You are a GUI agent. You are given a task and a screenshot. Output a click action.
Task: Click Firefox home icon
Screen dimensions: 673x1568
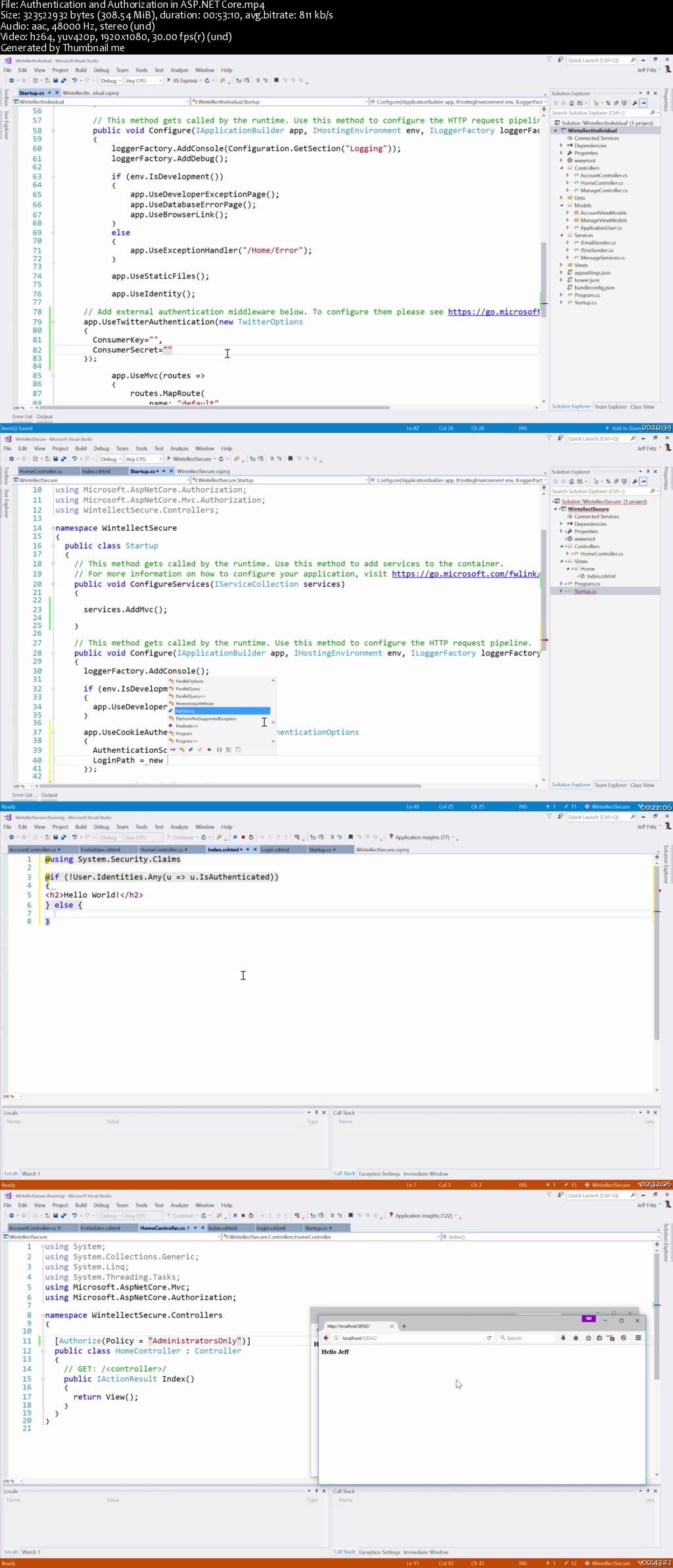click(x=576, y=1337)
